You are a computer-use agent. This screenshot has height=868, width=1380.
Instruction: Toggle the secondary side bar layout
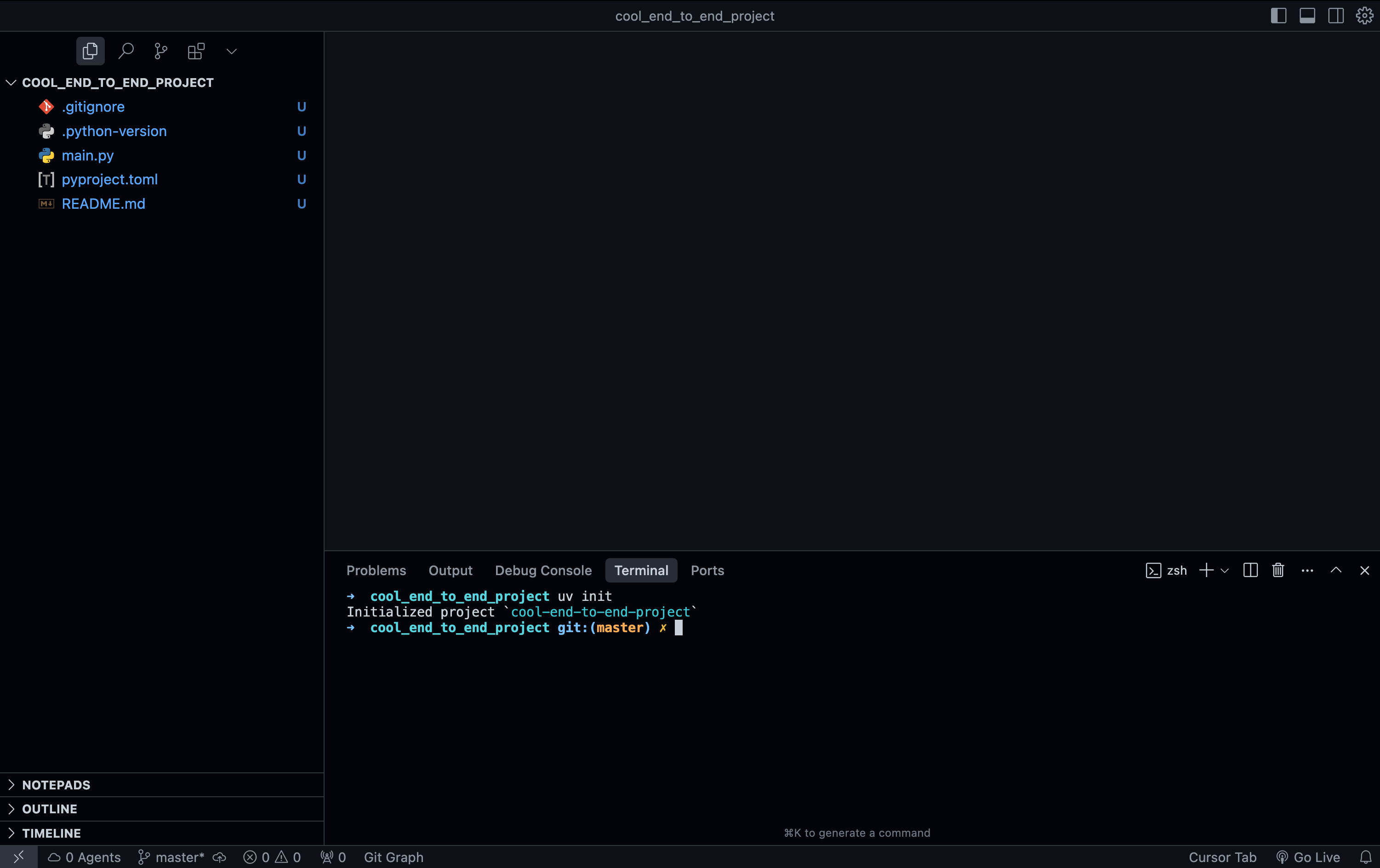tap(1335, 16)
